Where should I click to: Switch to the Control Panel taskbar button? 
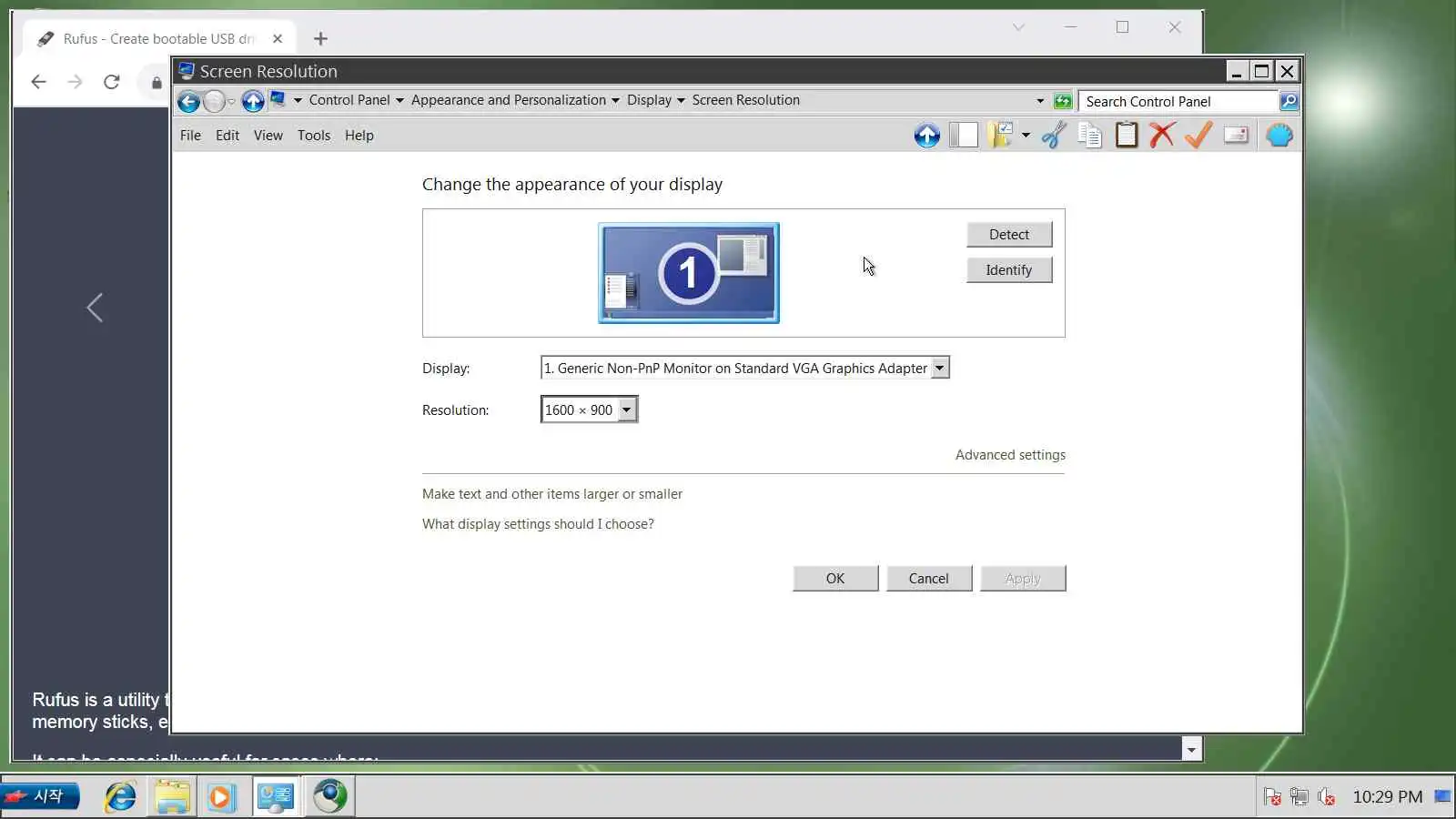275,797
